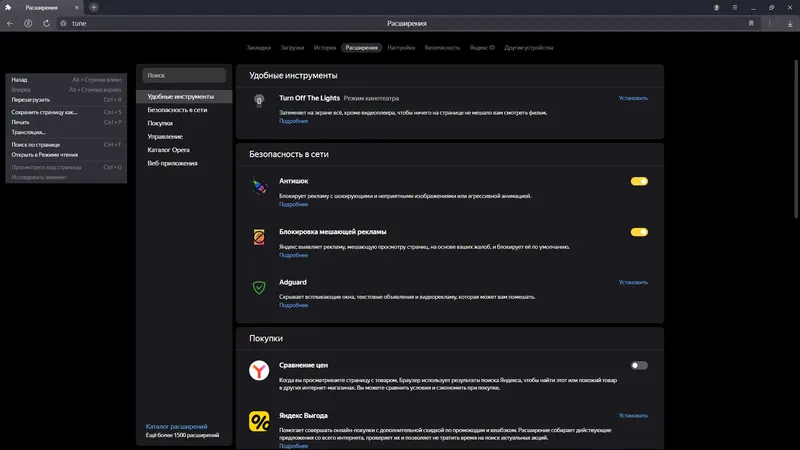Open the Настройки tab
Screen dimensions: 800x450
tap(401, 48)
